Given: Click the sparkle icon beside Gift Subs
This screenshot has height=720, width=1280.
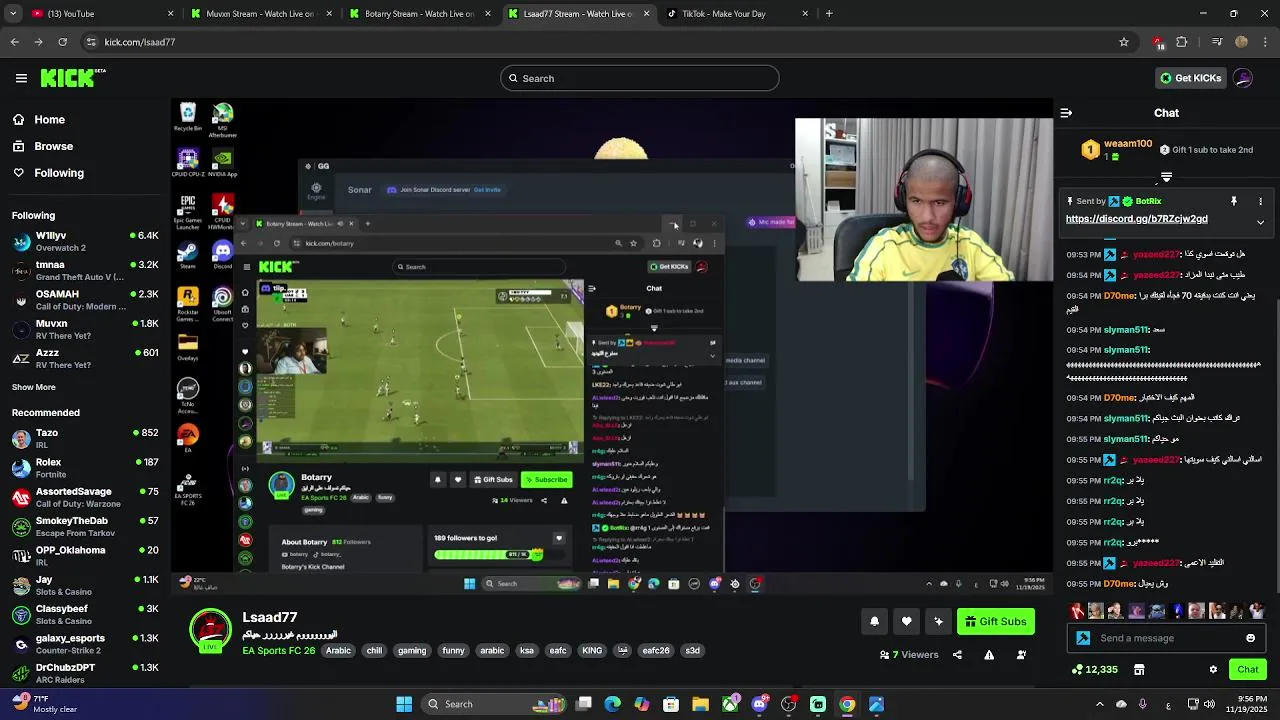Looking at the screenshot, I should (x=938, y=621).
